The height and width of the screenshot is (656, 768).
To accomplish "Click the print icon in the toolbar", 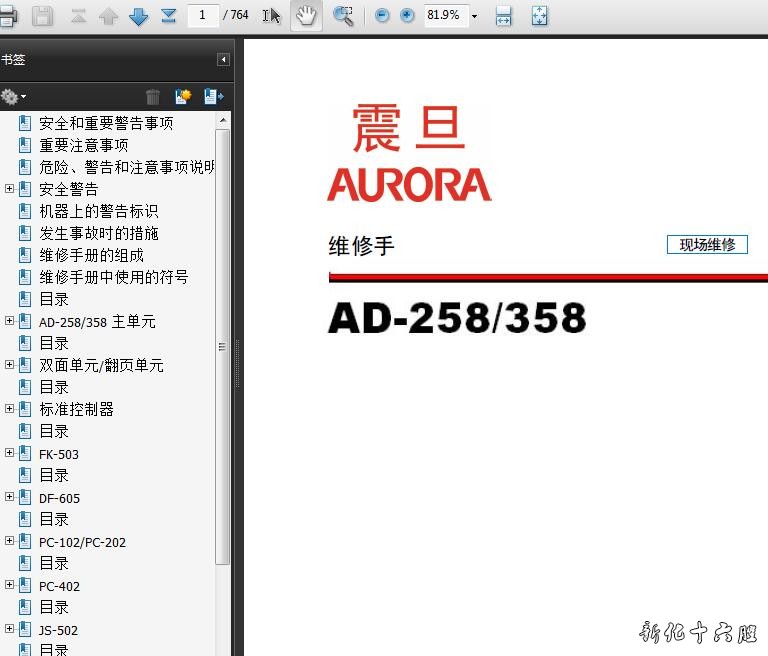I will (x=7, y=16).
